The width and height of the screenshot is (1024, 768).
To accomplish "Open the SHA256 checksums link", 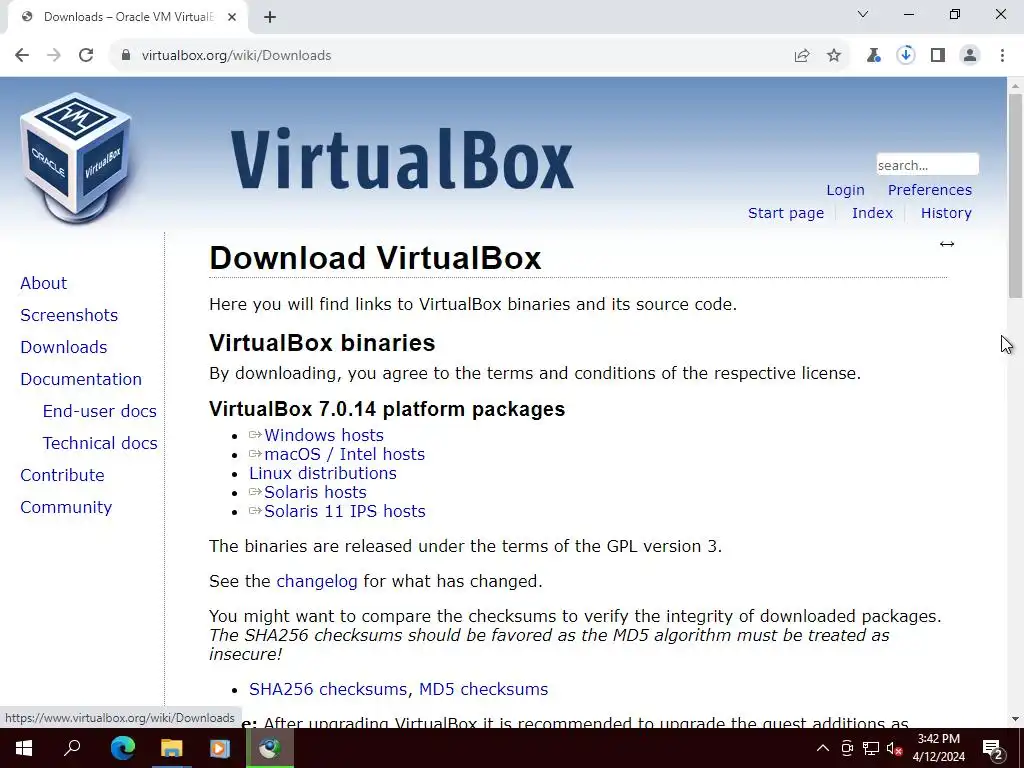I will [328, 689].
